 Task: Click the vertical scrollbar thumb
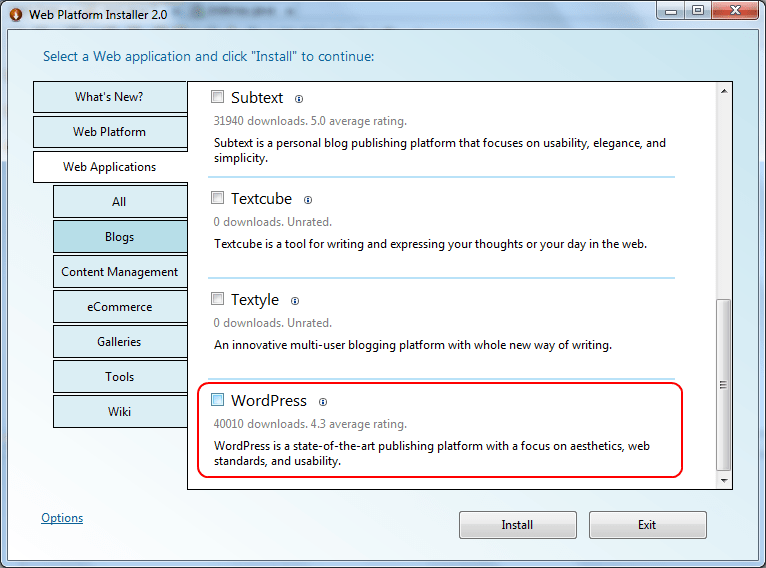[724, 385]
